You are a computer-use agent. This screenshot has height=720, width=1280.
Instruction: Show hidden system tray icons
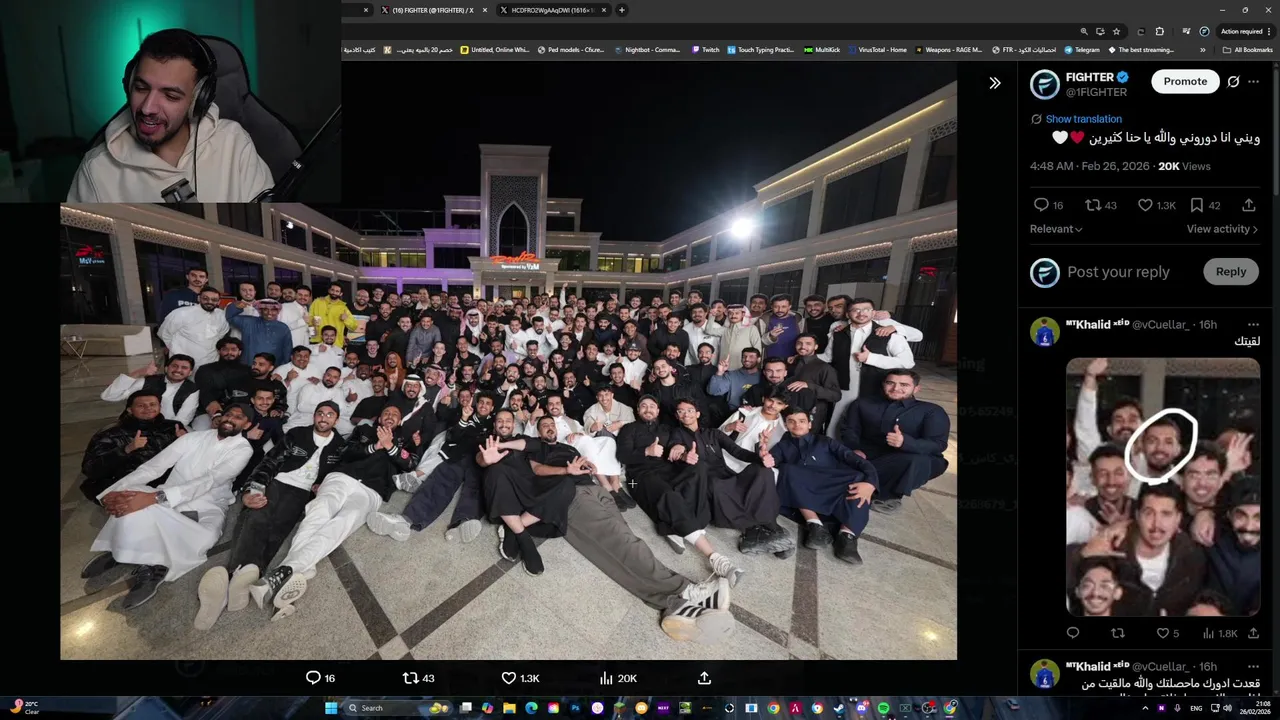[x=1145, y=708]
